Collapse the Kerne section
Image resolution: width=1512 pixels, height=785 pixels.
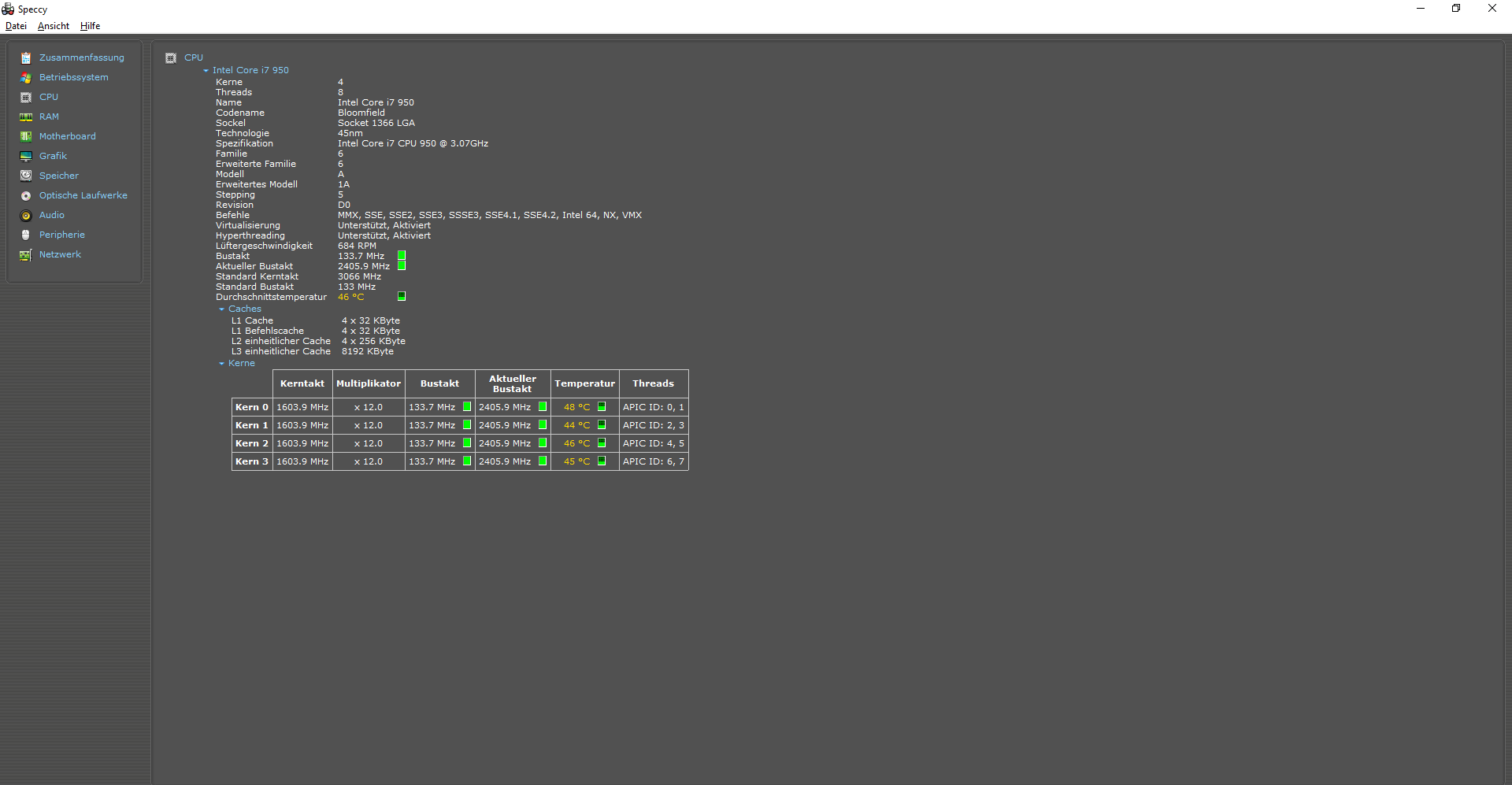tap(222, 364)
